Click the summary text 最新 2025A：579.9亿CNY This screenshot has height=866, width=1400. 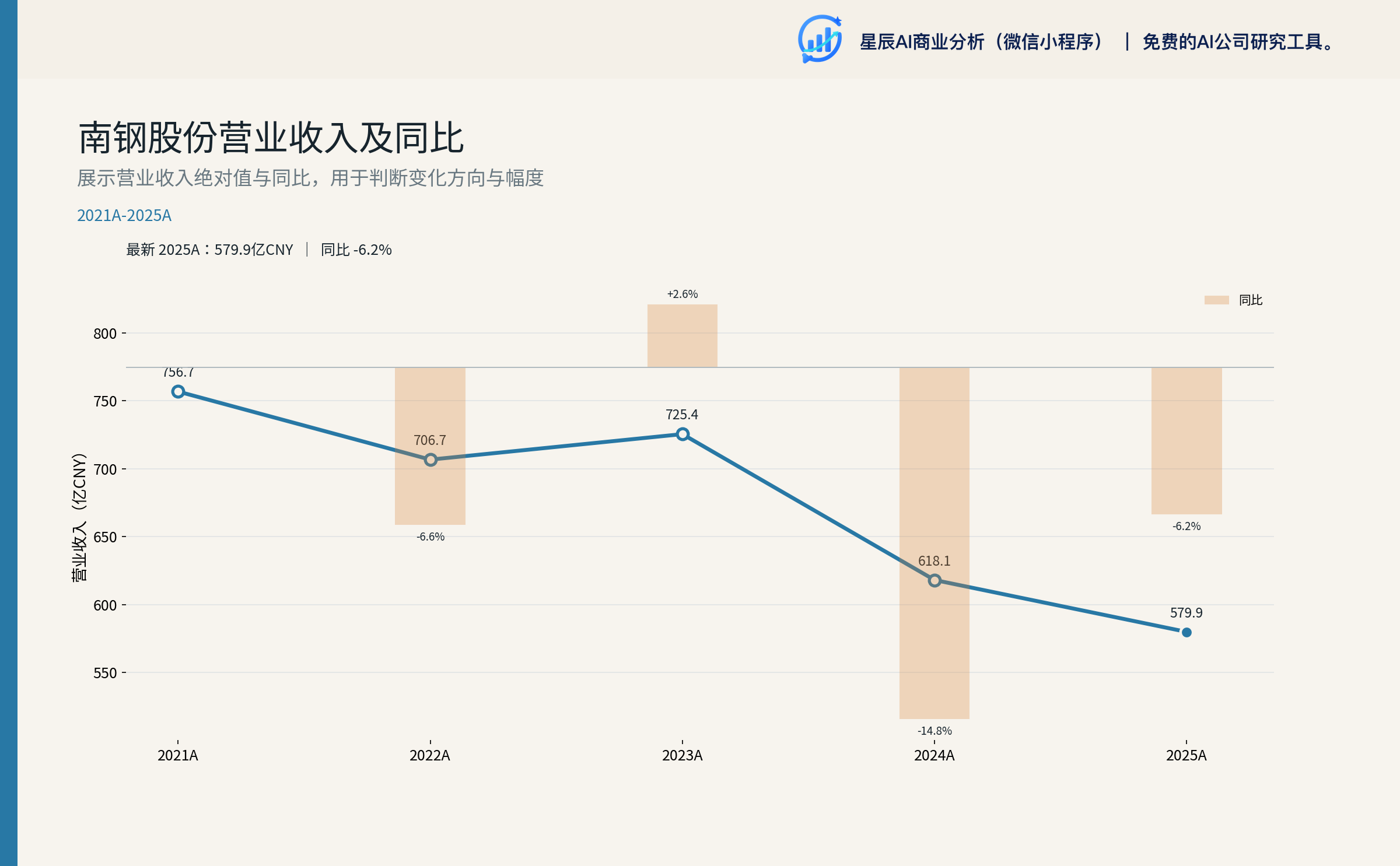click(x=209, y=250)
